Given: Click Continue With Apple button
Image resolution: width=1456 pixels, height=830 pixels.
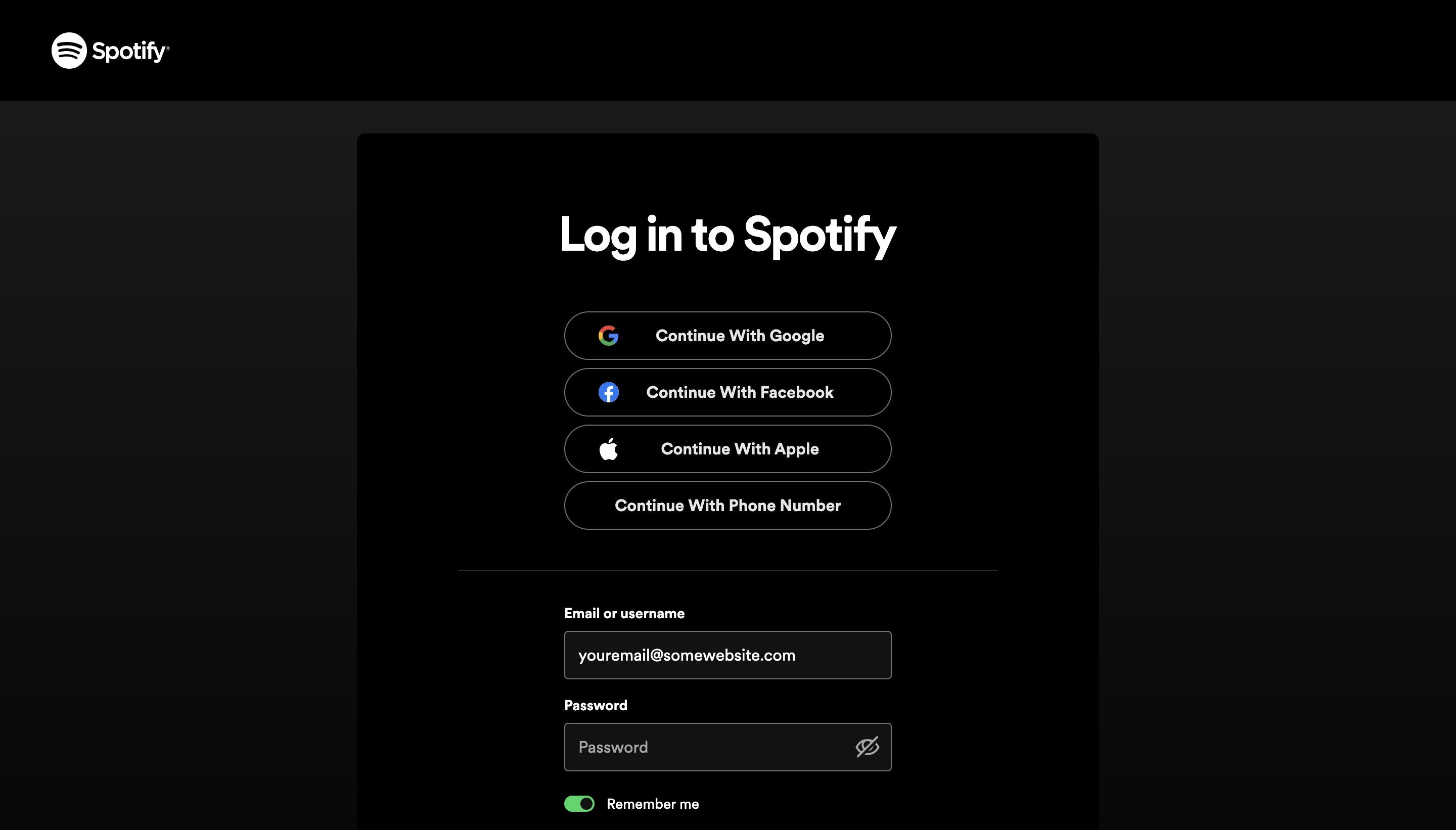Looking at the screenshot, I should (727, 448).
